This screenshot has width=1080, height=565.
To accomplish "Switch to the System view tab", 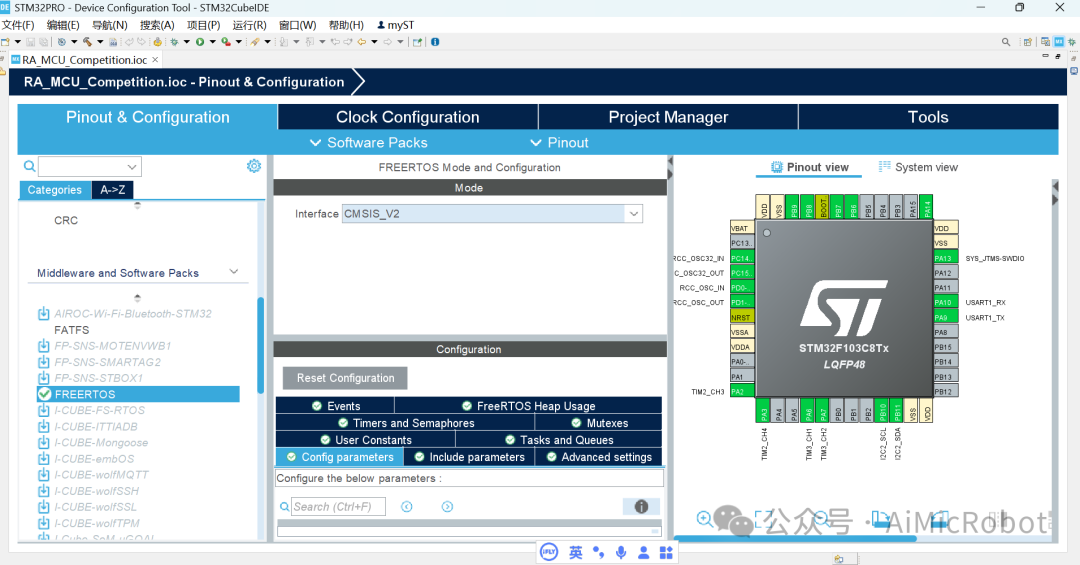I will tap(918, 167).
